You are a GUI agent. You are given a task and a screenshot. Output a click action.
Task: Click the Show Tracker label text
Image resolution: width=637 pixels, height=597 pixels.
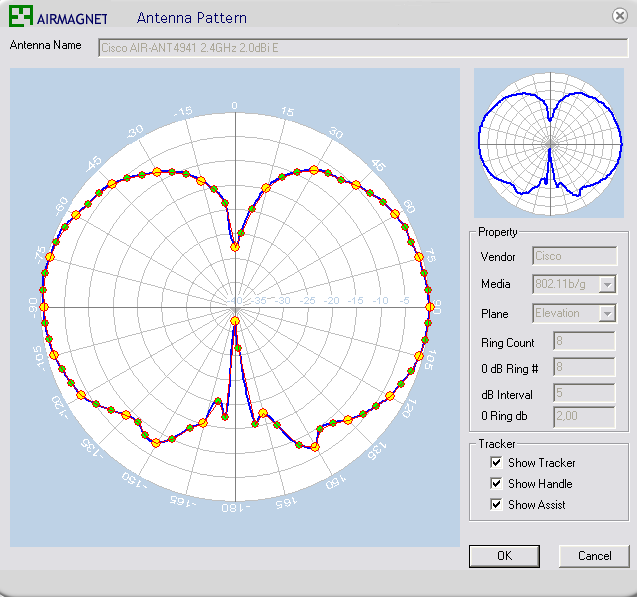(542, 463)
